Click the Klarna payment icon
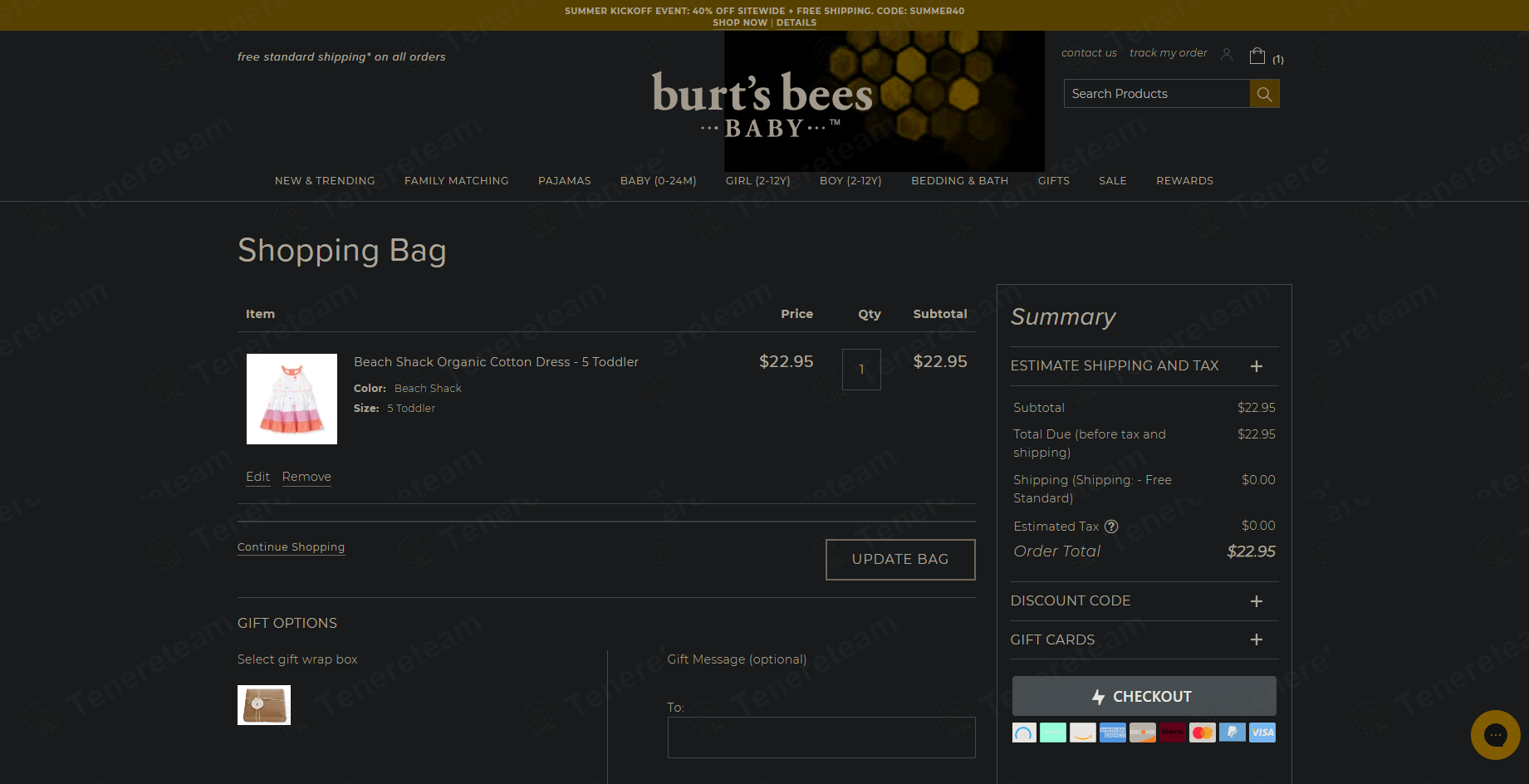Screen dimensions: 1529x784 (1173, 733)
